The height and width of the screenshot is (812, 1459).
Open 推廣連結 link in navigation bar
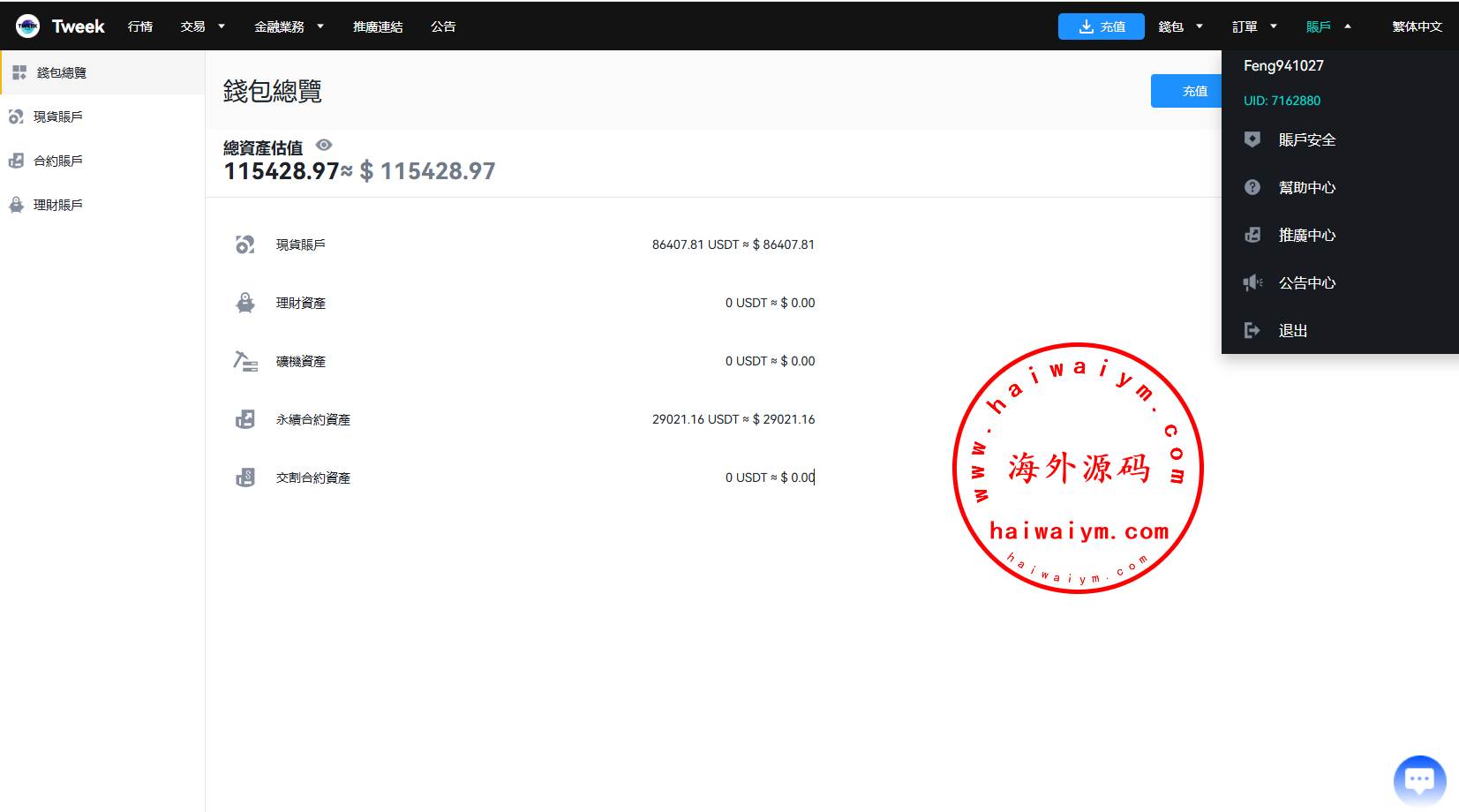(378, 26)
